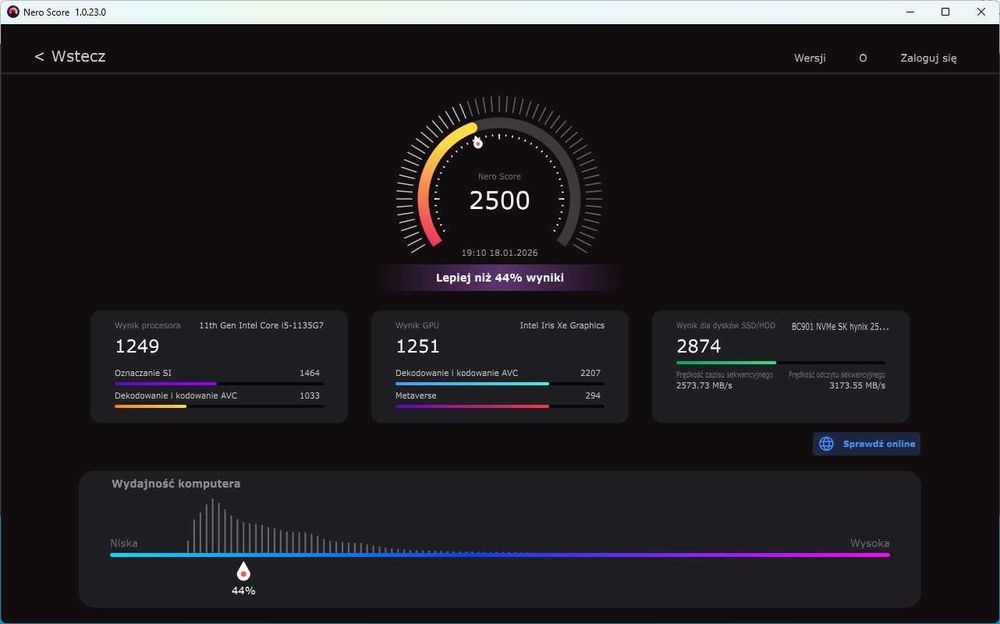Image resolution: width=1000 pixels, height=624 pixels.
Task: Click the Wynik GPU label
Action: click(x=417, y=325)
